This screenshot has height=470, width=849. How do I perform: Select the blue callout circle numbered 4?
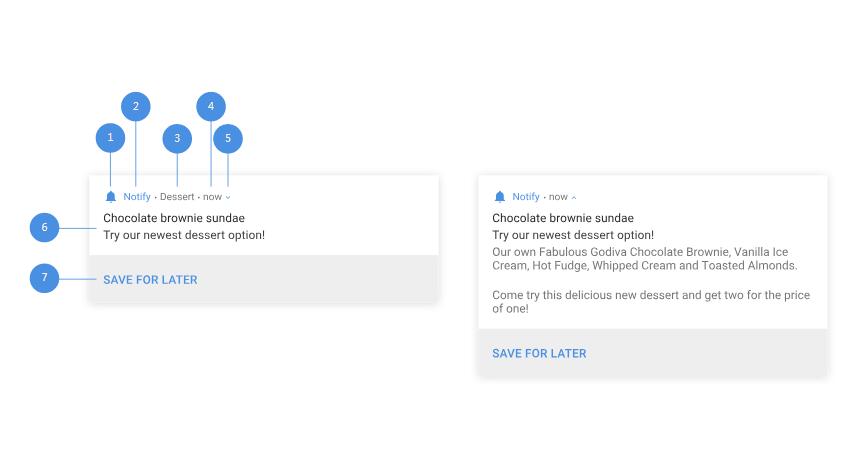pyautogui.click(x=211, y=107)
